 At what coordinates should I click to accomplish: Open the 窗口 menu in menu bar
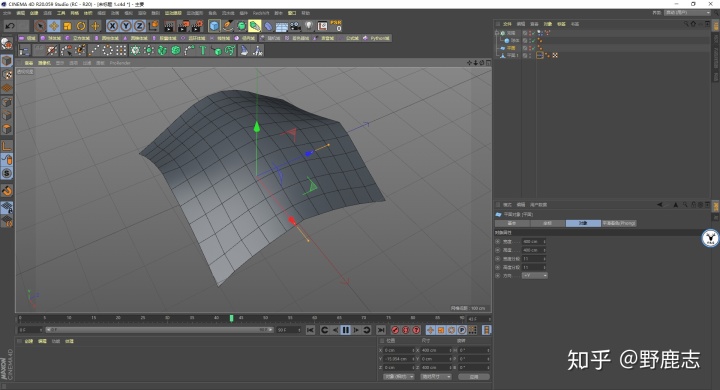292,13
